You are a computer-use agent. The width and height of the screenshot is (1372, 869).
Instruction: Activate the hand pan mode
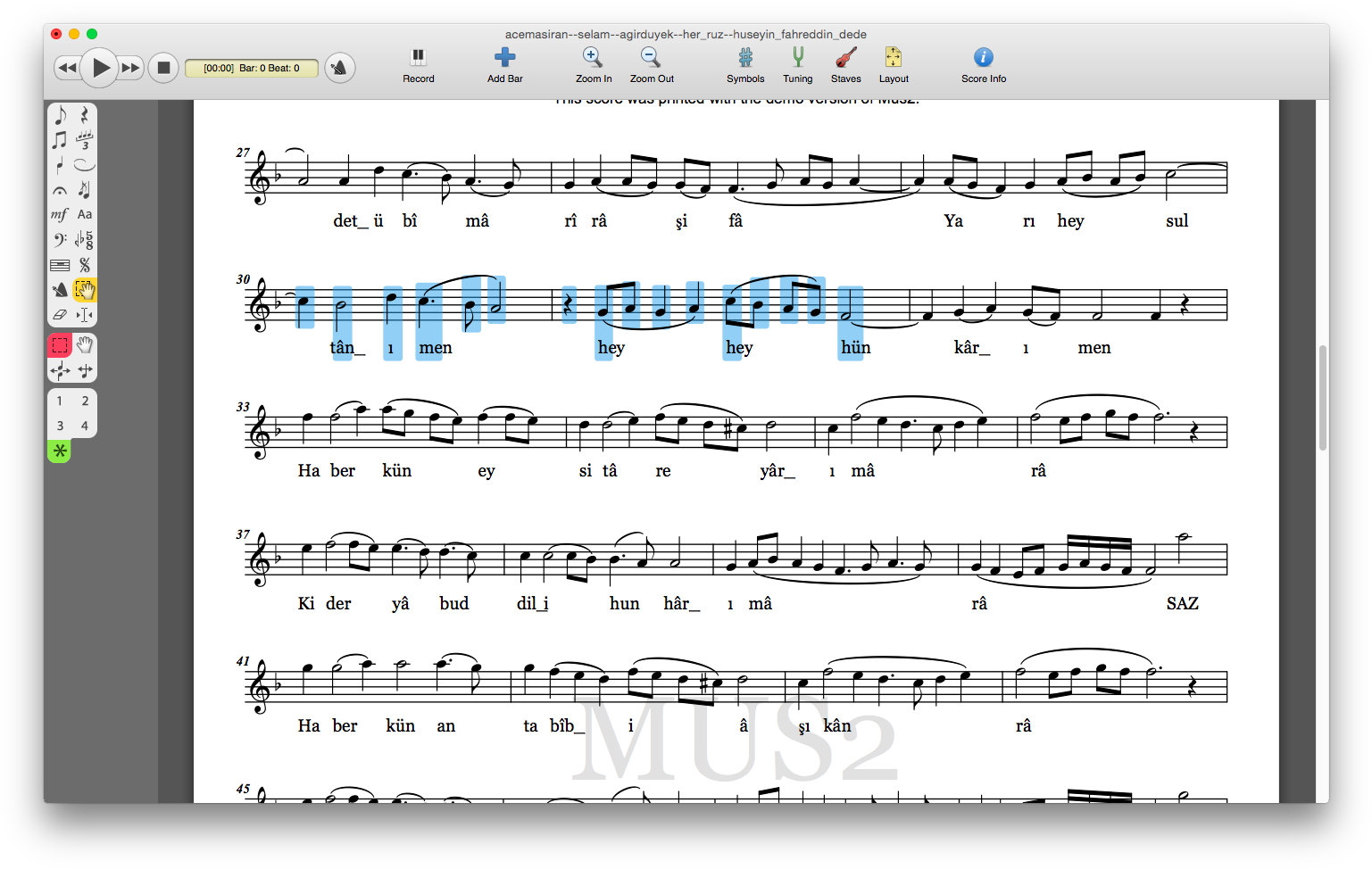coord(85,345)
